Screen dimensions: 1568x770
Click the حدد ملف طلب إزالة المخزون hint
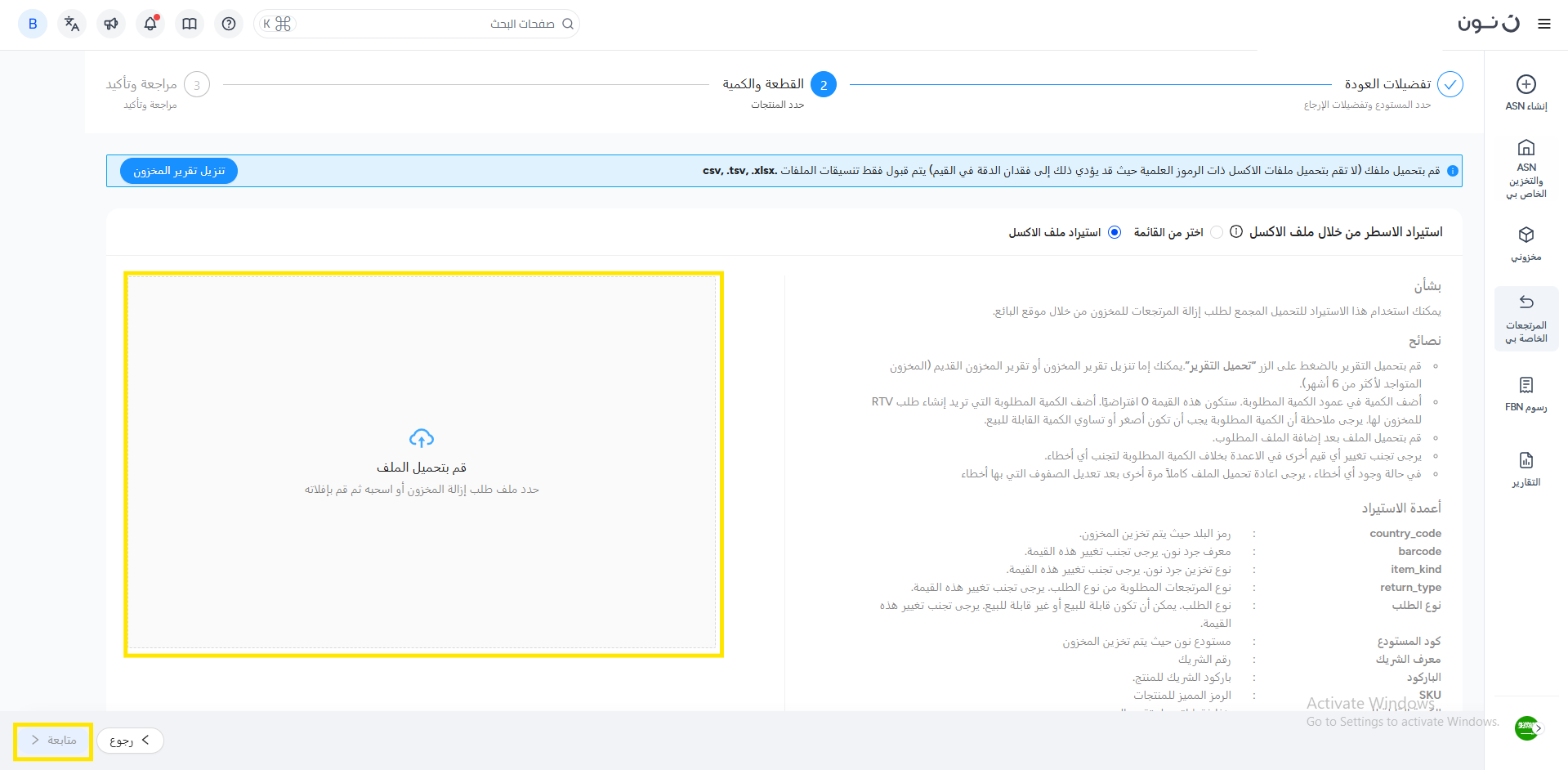[x=422, y=490]
